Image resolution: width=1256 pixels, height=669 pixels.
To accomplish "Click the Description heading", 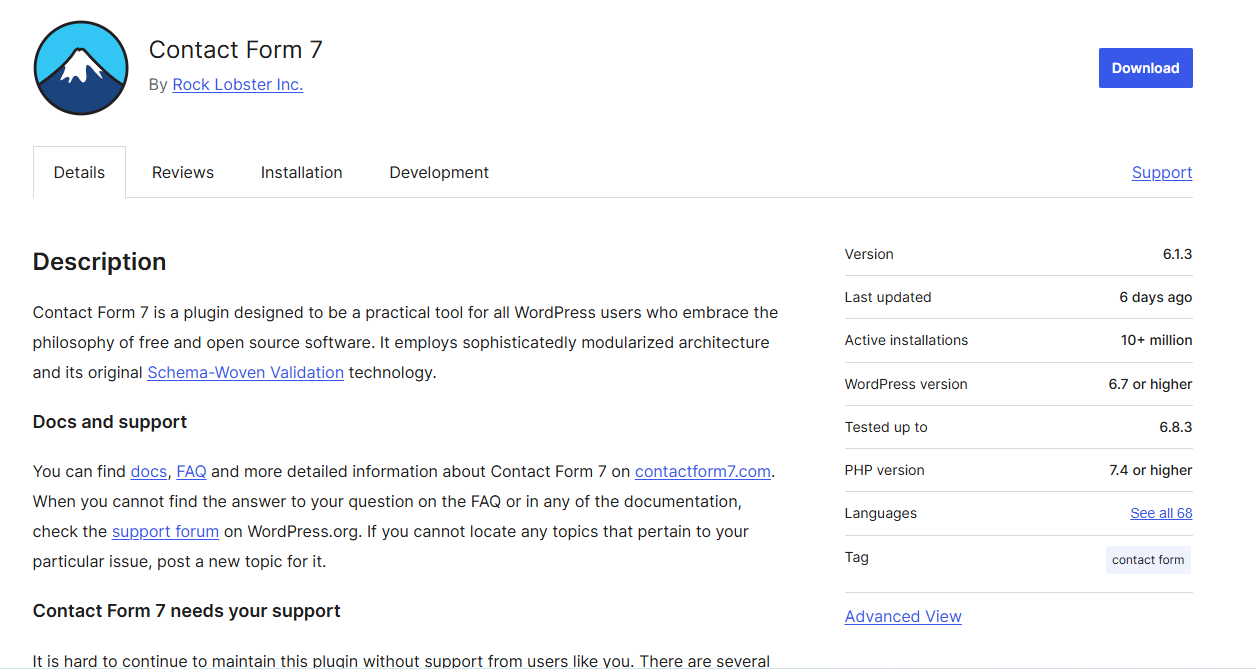I will (x=99, y=262).
